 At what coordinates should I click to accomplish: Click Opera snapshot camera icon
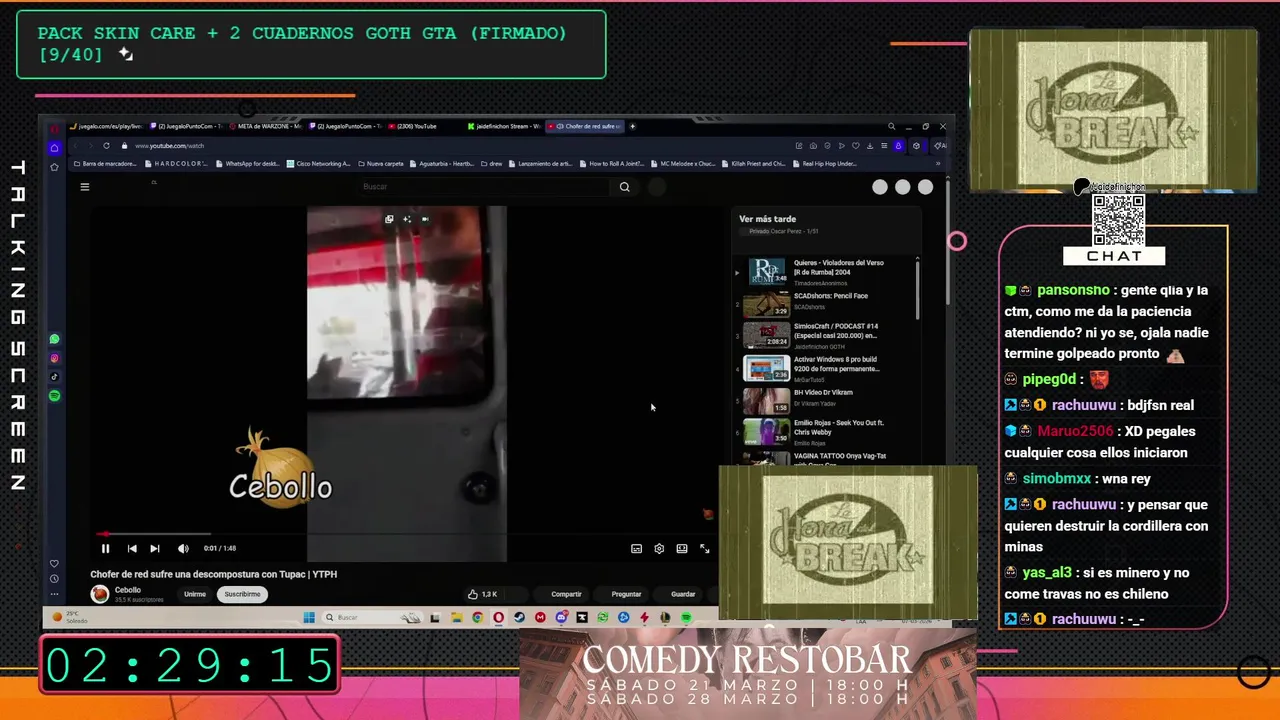[x=813, y=146]
